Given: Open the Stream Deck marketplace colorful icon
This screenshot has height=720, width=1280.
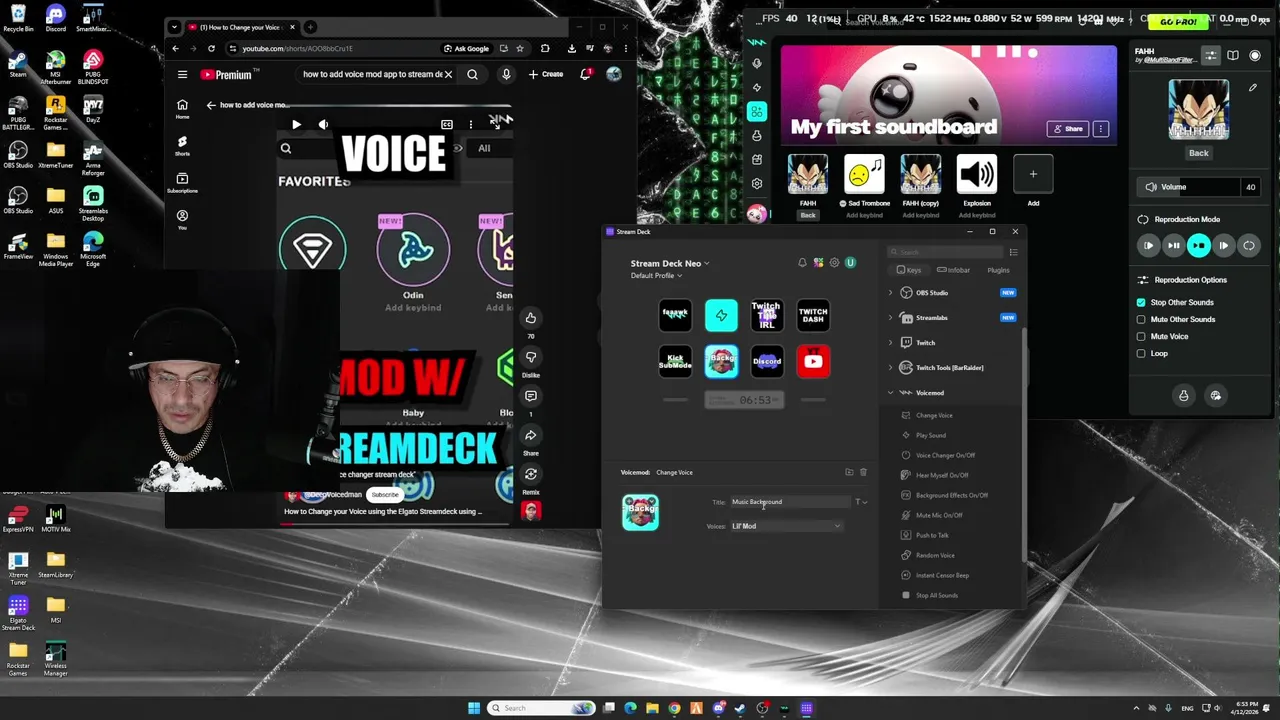Looking at the screenshot, I should 818,263.
